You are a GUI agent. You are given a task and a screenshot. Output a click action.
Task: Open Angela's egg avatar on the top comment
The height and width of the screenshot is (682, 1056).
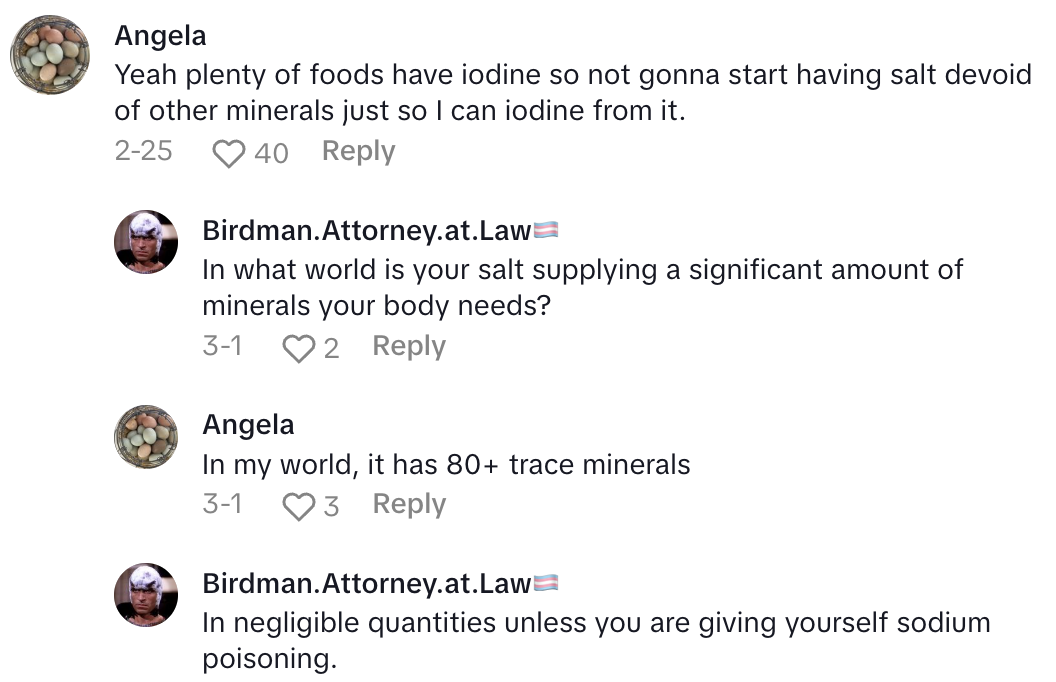[x=50, y=55]
